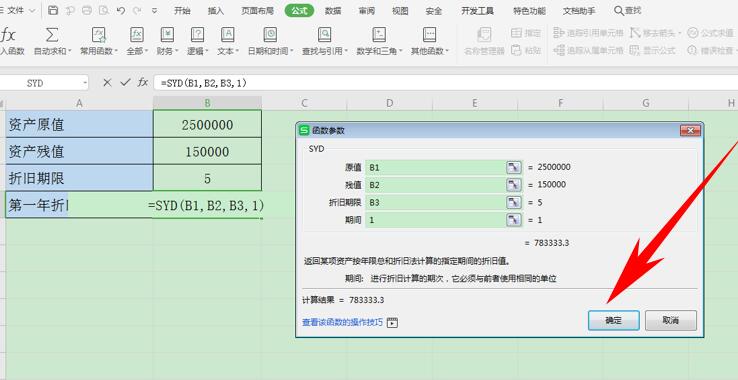The height and width of the screenshot is (380, 738).
Task: Select column D header
Action: (389, 103)
